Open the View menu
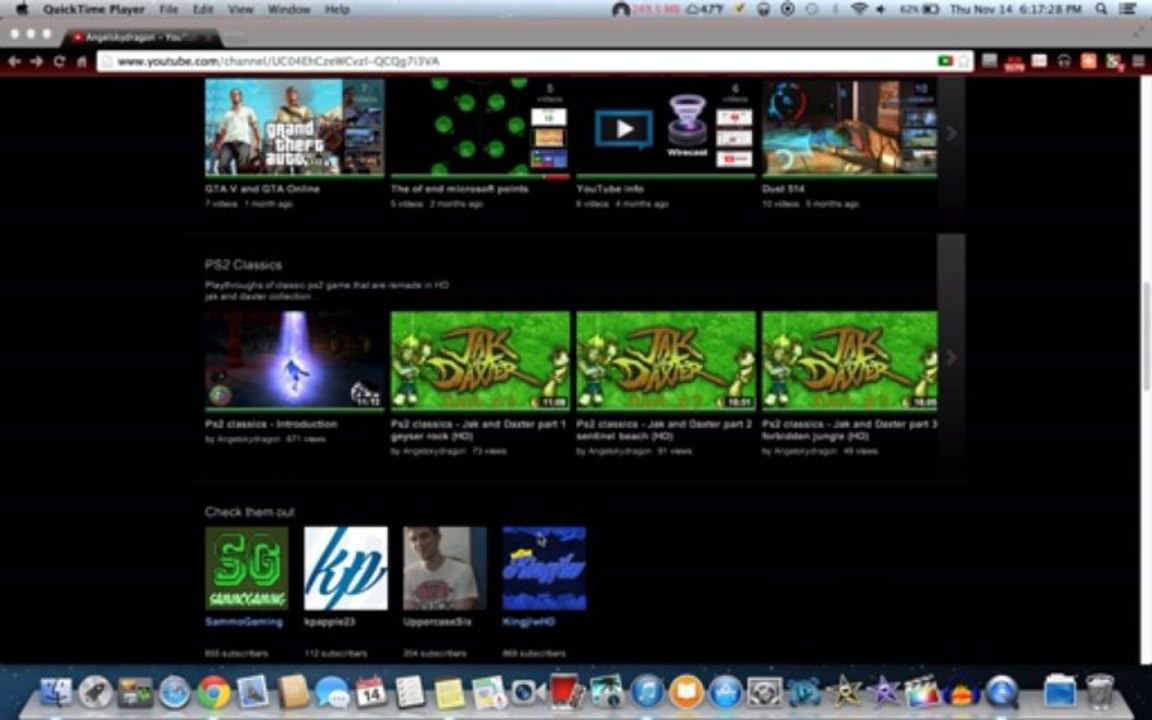 (x=241, y=10)
